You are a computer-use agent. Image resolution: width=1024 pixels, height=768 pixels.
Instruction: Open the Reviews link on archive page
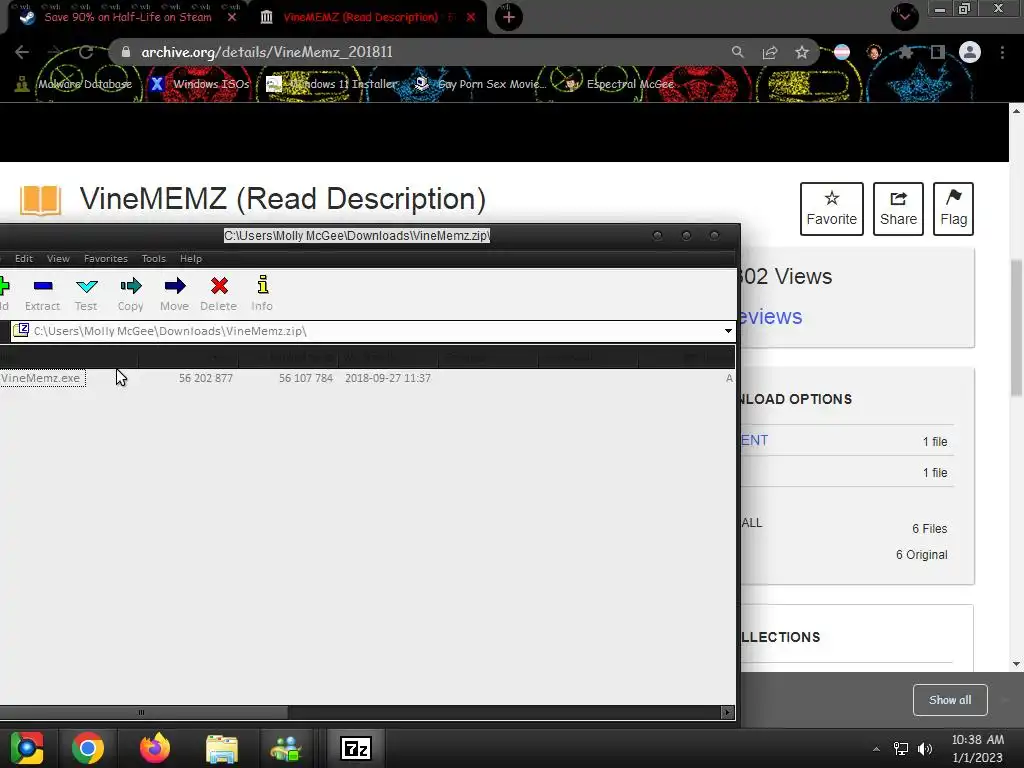click(771, 317)
